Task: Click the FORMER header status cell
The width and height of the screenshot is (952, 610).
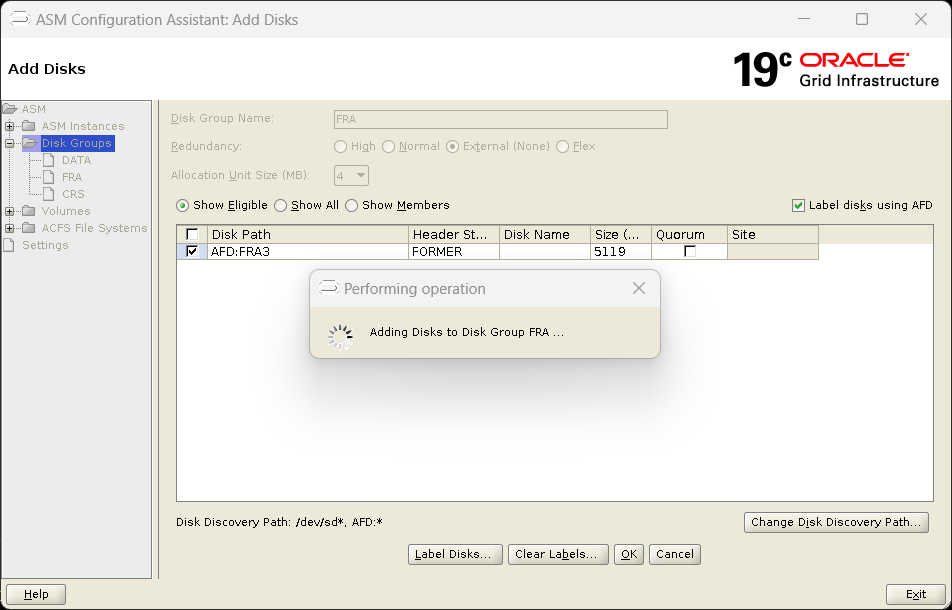Action: pos(454,251)
